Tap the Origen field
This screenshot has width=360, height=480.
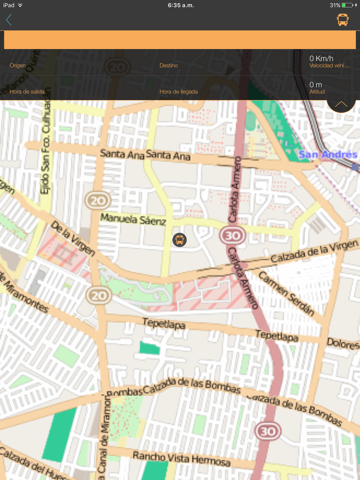point(18,66)
